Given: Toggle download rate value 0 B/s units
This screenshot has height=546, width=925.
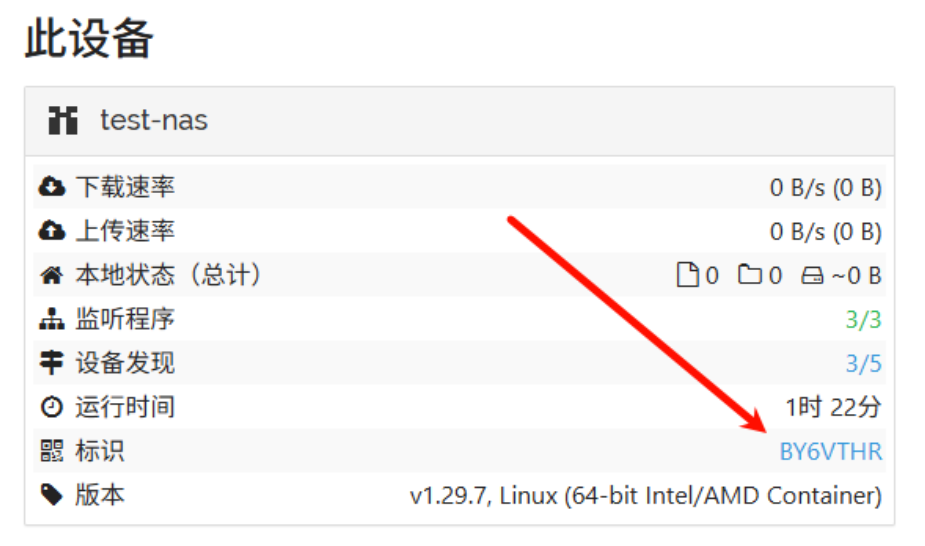Looking at the screenshot, I should click(x=825, y=188).
